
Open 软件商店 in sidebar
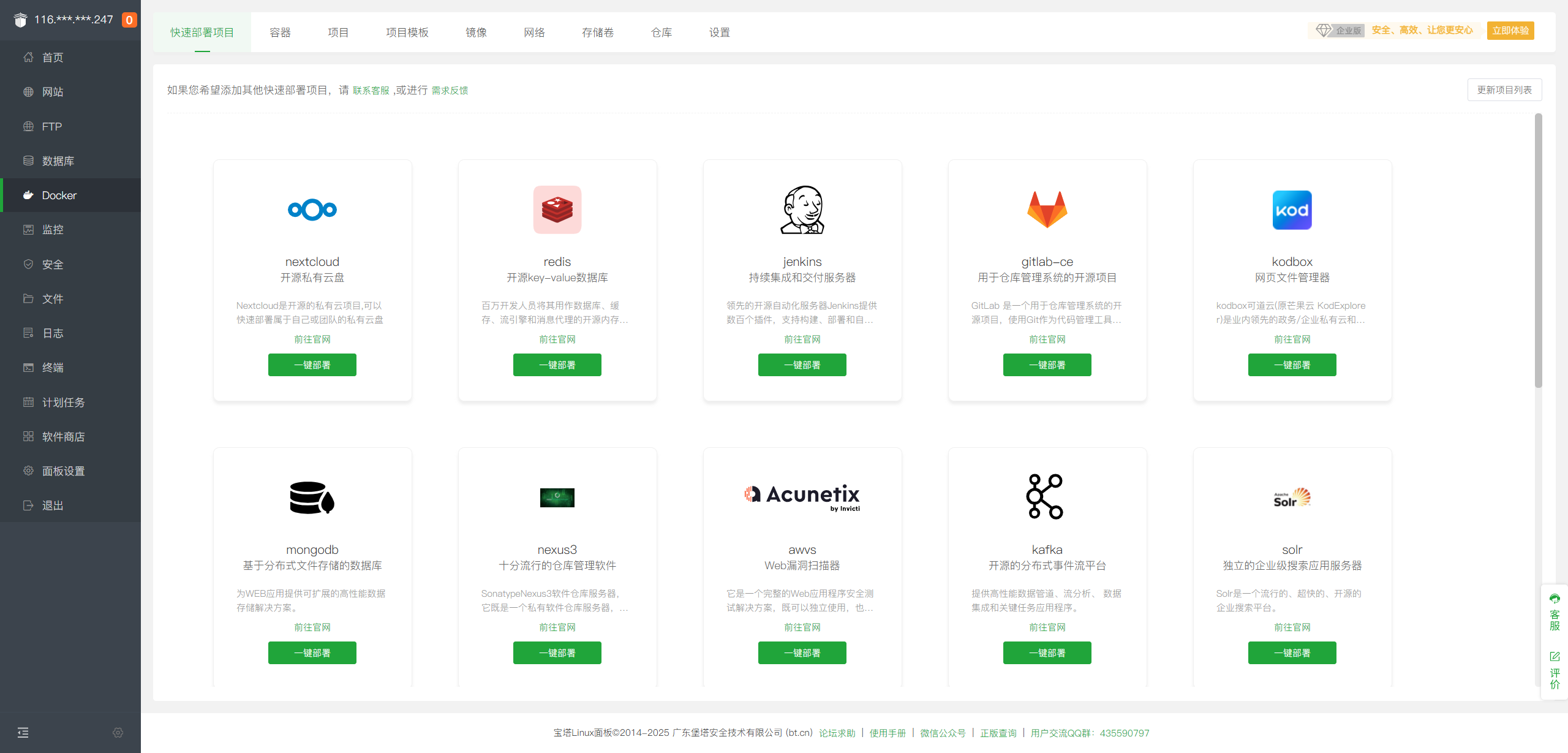coord(63,437)
